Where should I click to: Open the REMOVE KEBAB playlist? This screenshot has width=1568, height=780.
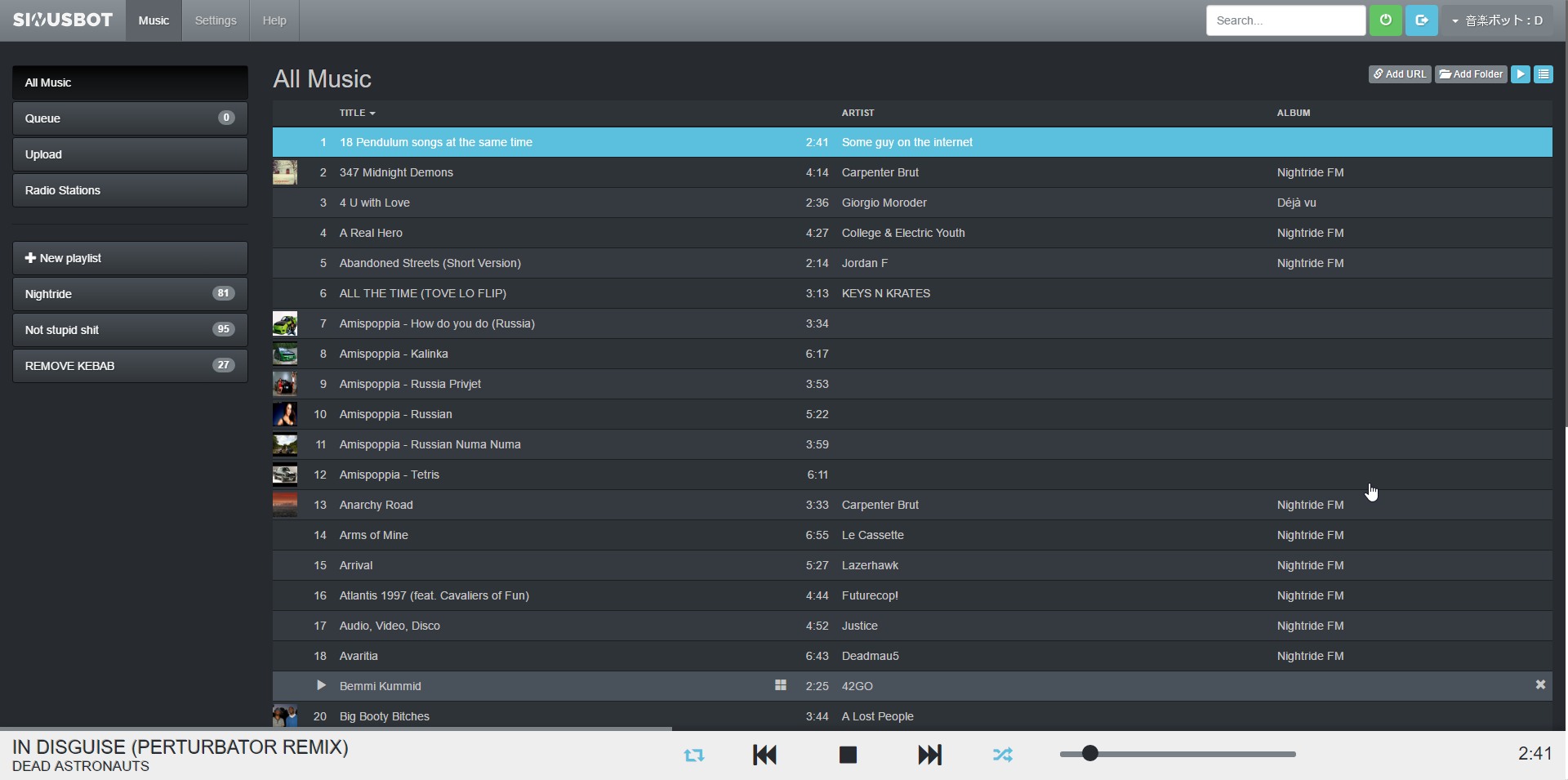(x=130, y=366)
